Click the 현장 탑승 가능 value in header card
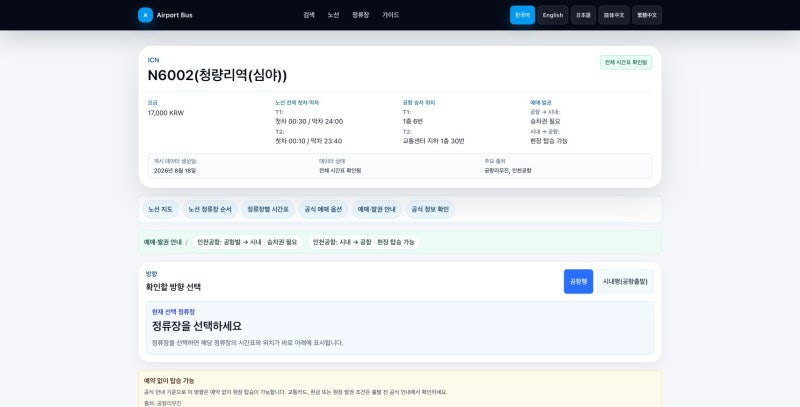 (548, 141)
